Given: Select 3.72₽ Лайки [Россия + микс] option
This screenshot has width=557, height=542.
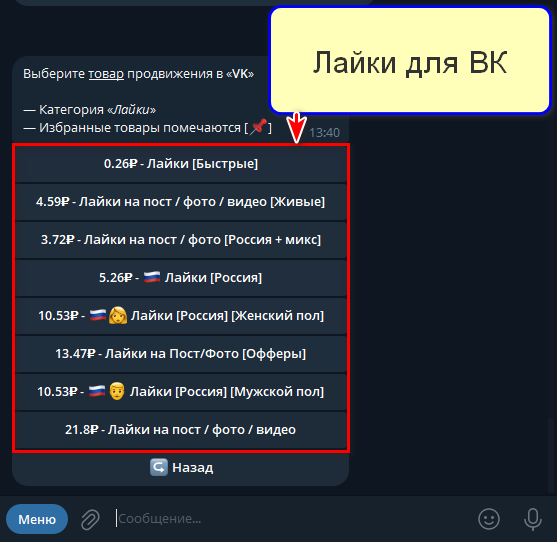Looking at the screenshot, I should click(x=181, y=240).
